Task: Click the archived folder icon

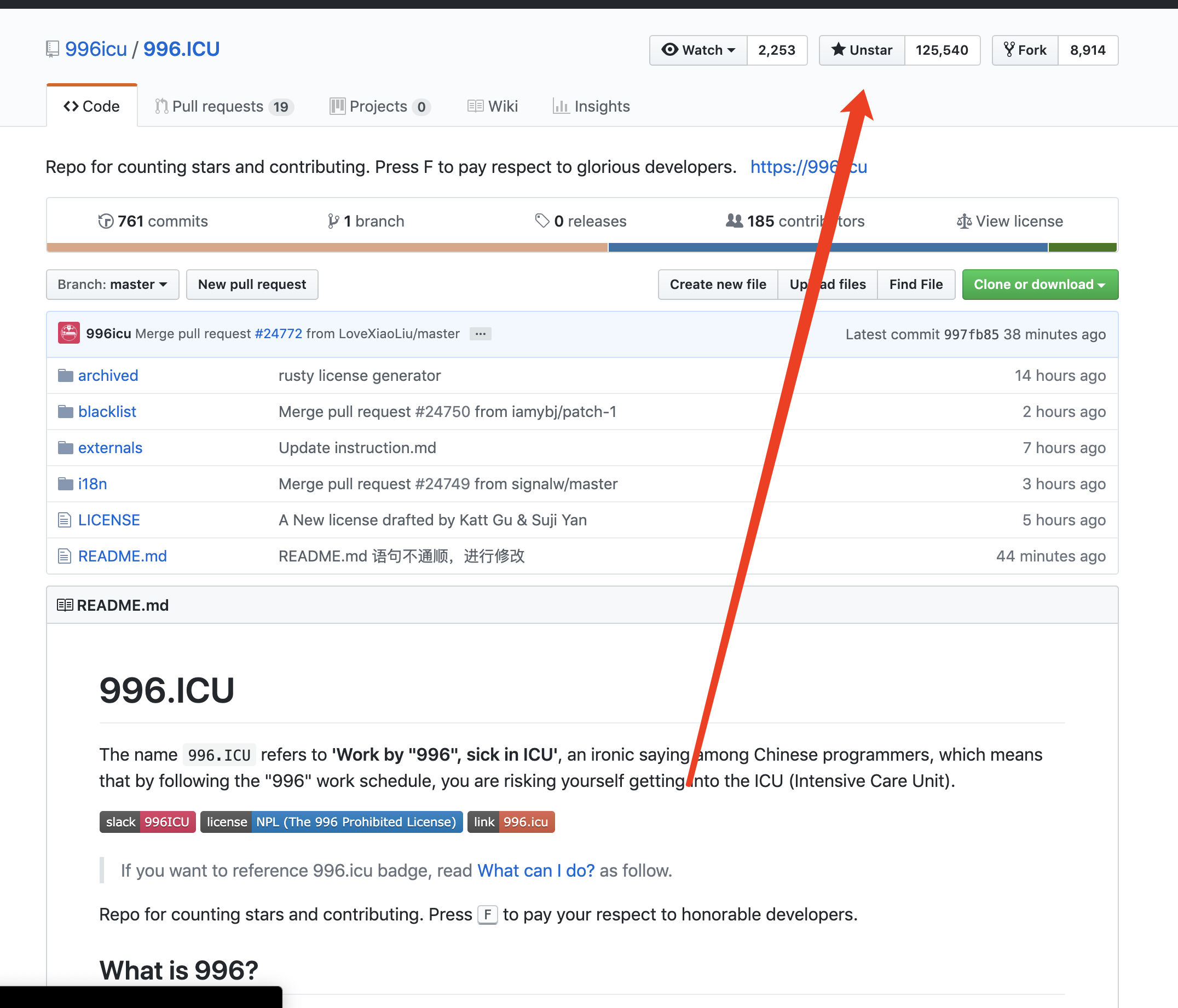Action: [65, 375]
